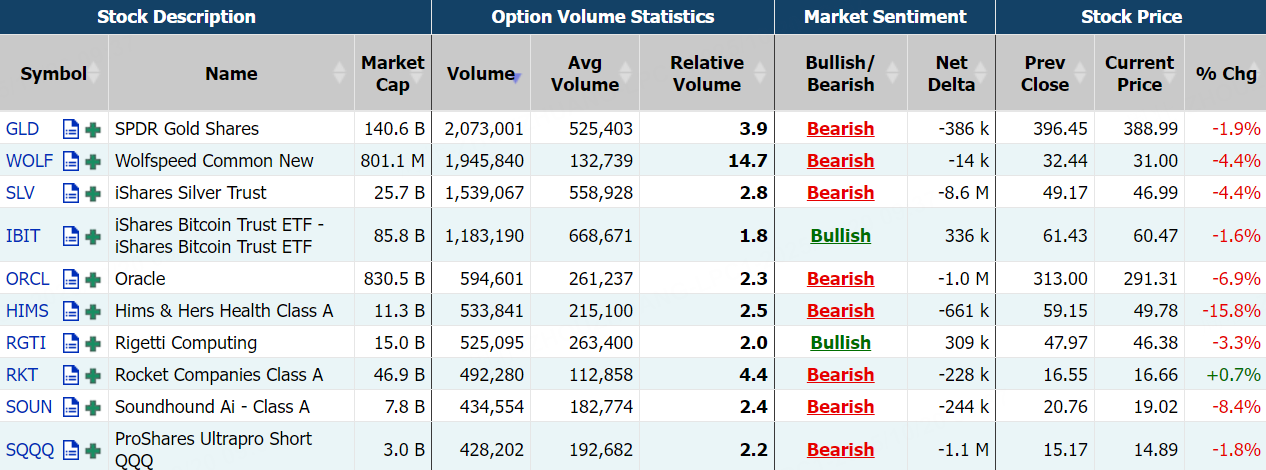Click the Name column header
Screen dimensions: 1266x470
tap(231, 73)
